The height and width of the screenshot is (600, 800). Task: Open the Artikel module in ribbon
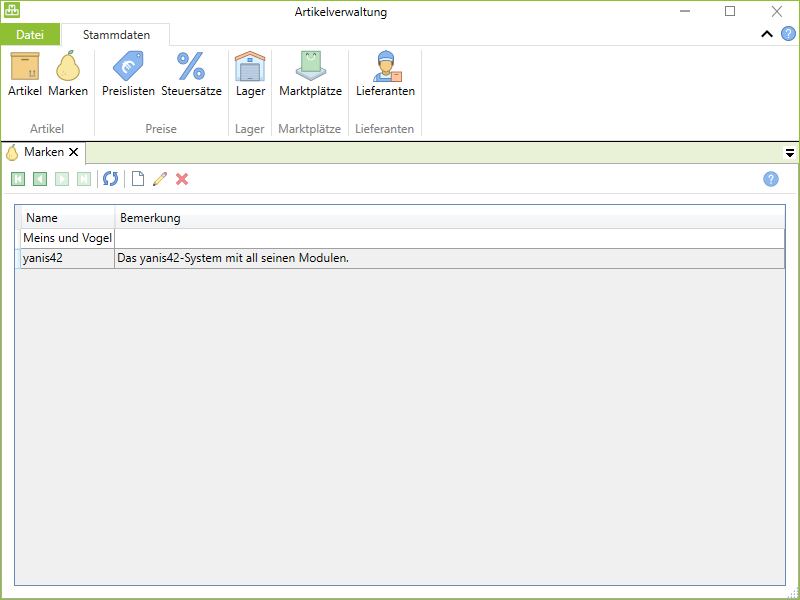coord(25,75)
